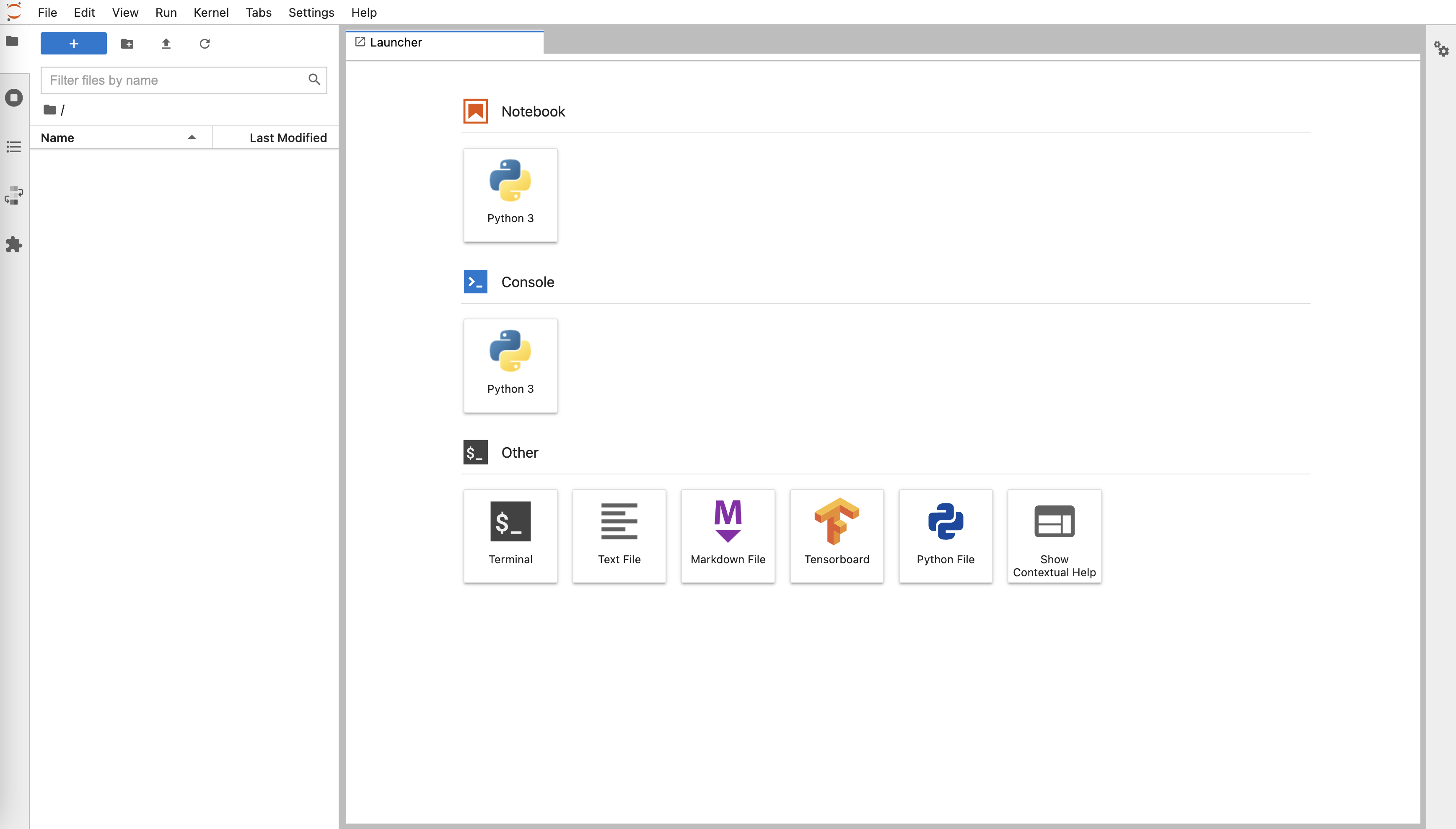
Task: Open the Run menu
Action: coord(166,13)
